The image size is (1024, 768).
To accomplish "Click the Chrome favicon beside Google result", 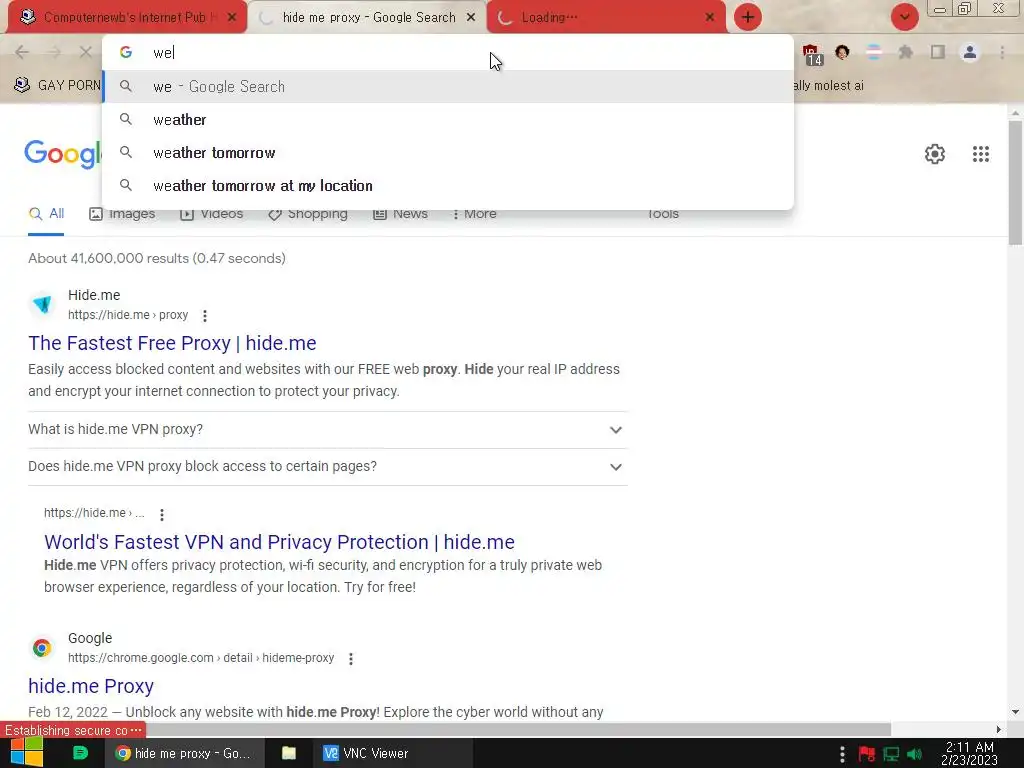I will pyautogui.click(x=42, y=647).
